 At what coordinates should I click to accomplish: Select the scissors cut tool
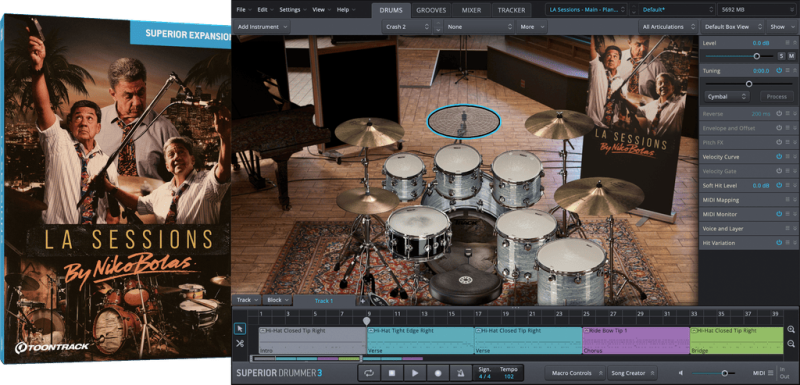240,344
